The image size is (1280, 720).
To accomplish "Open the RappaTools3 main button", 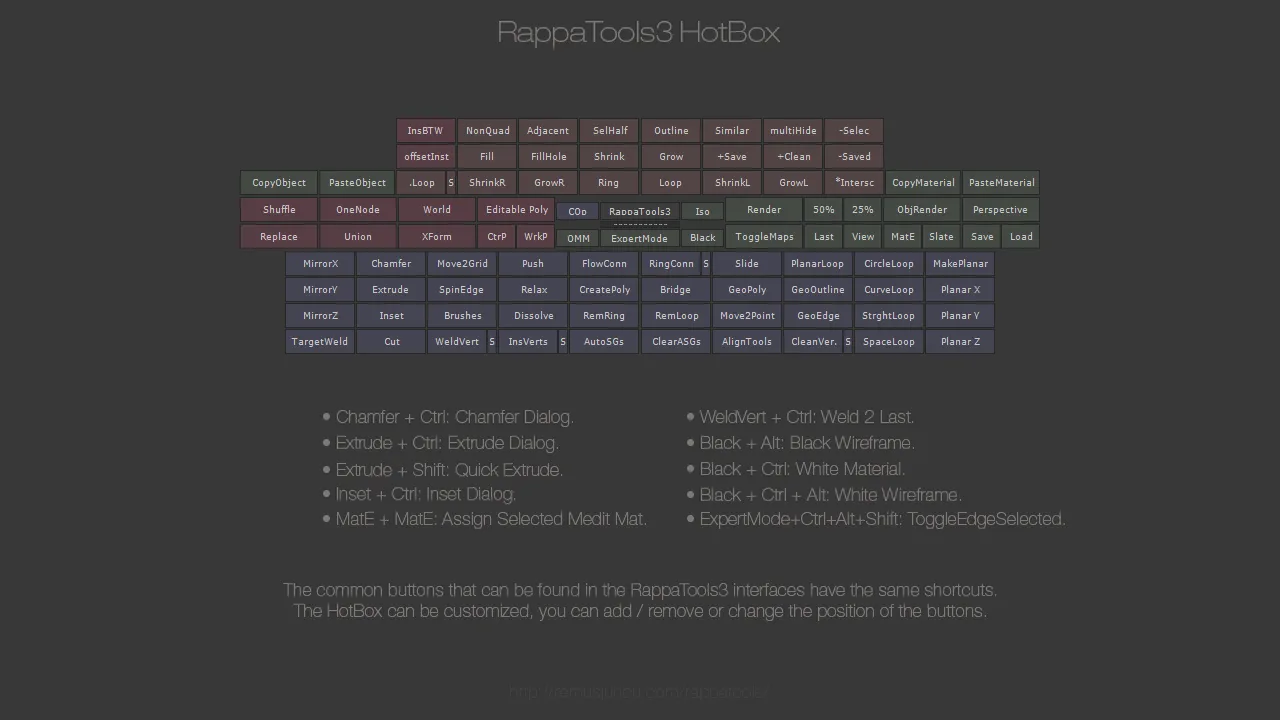I will point(639,211).
